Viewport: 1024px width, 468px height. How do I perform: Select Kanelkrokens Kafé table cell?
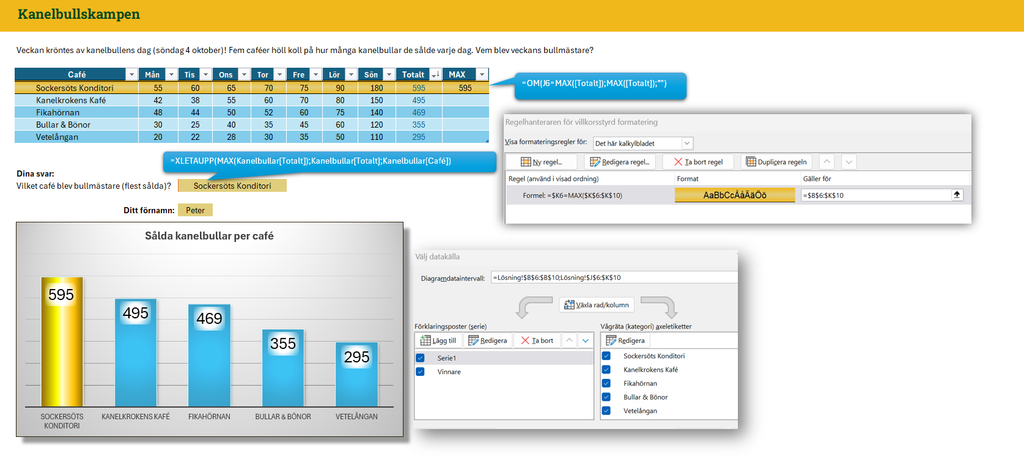tap(76, 100)
